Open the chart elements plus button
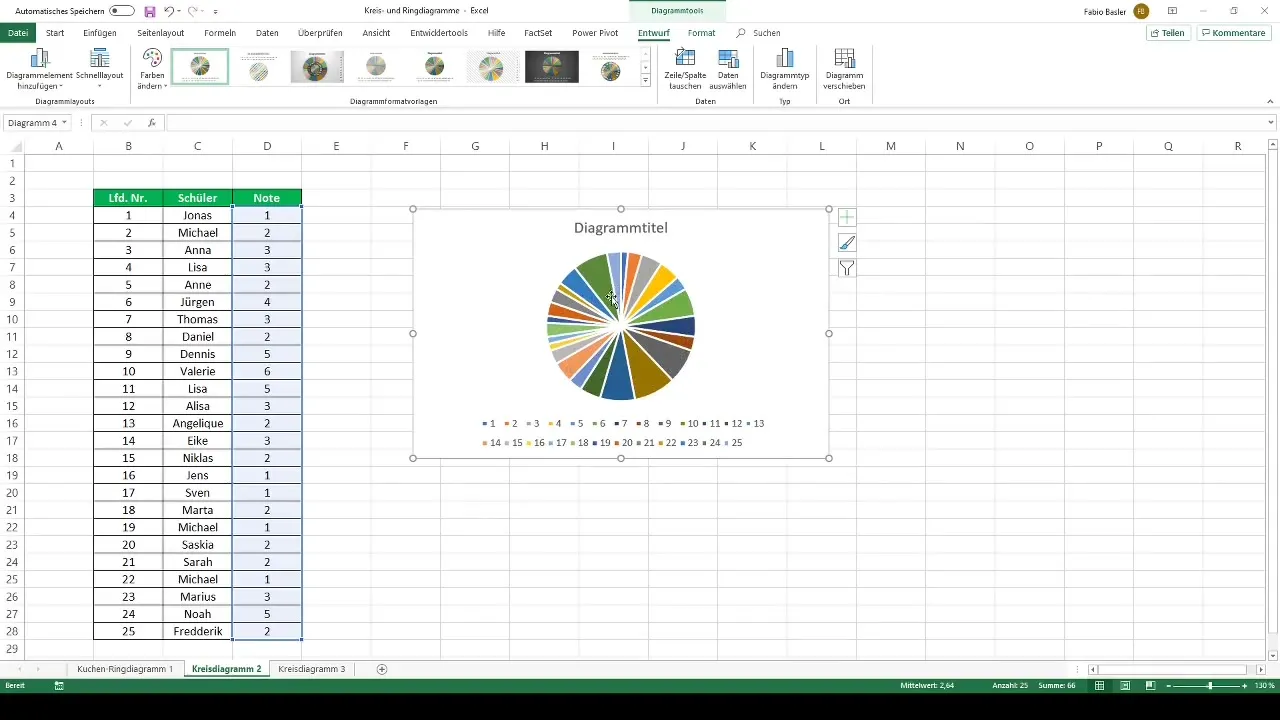 (x=847, y=217)
